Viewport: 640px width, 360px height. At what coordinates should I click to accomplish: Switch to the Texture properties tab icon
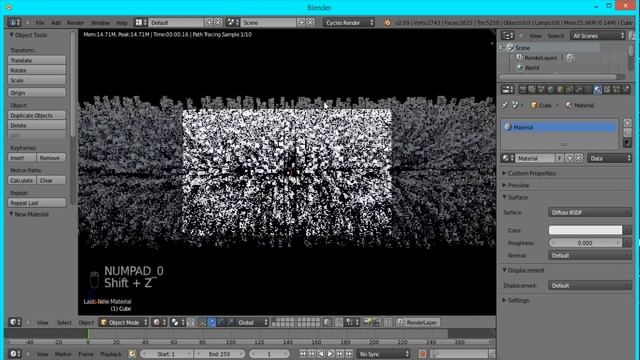click(607, 89)
